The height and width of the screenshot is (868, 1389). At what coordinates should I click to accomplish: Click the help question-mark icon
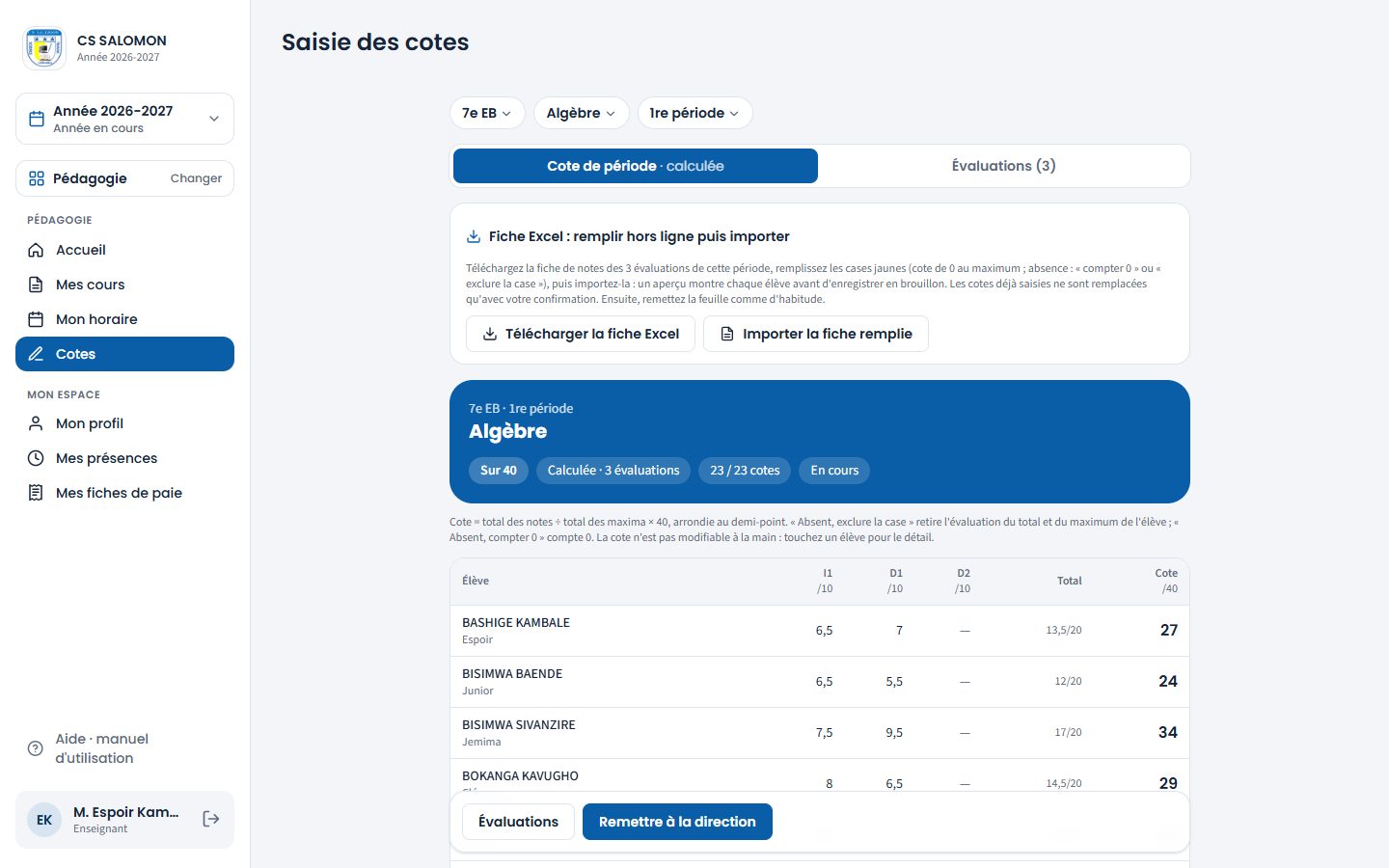tap(36, 748)
